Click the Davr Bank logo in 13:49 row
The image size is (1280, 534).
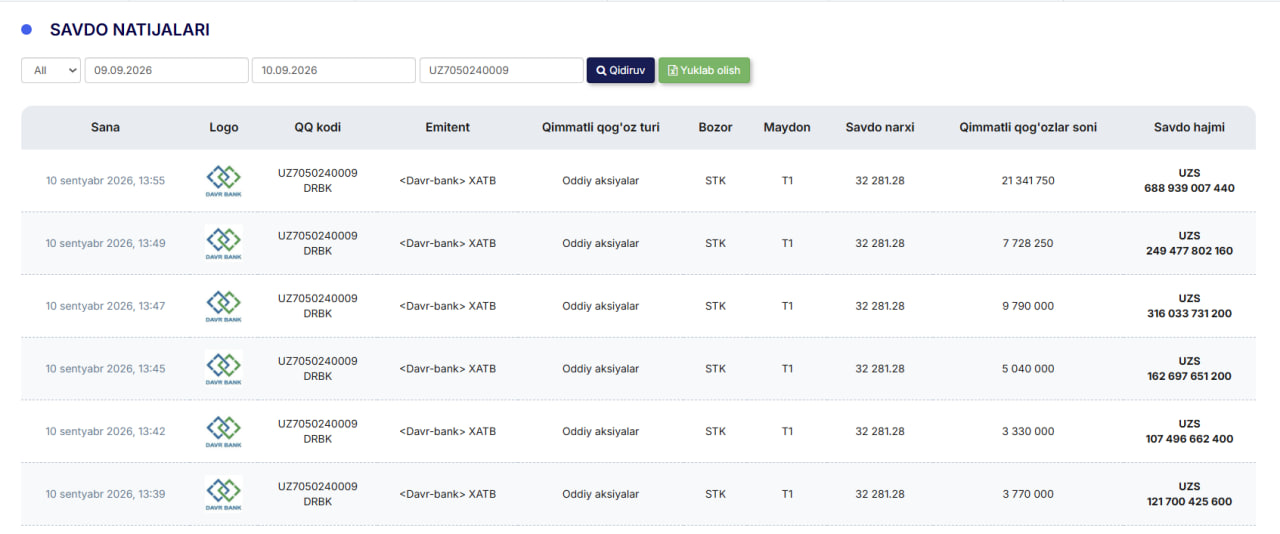click(224, 243)
